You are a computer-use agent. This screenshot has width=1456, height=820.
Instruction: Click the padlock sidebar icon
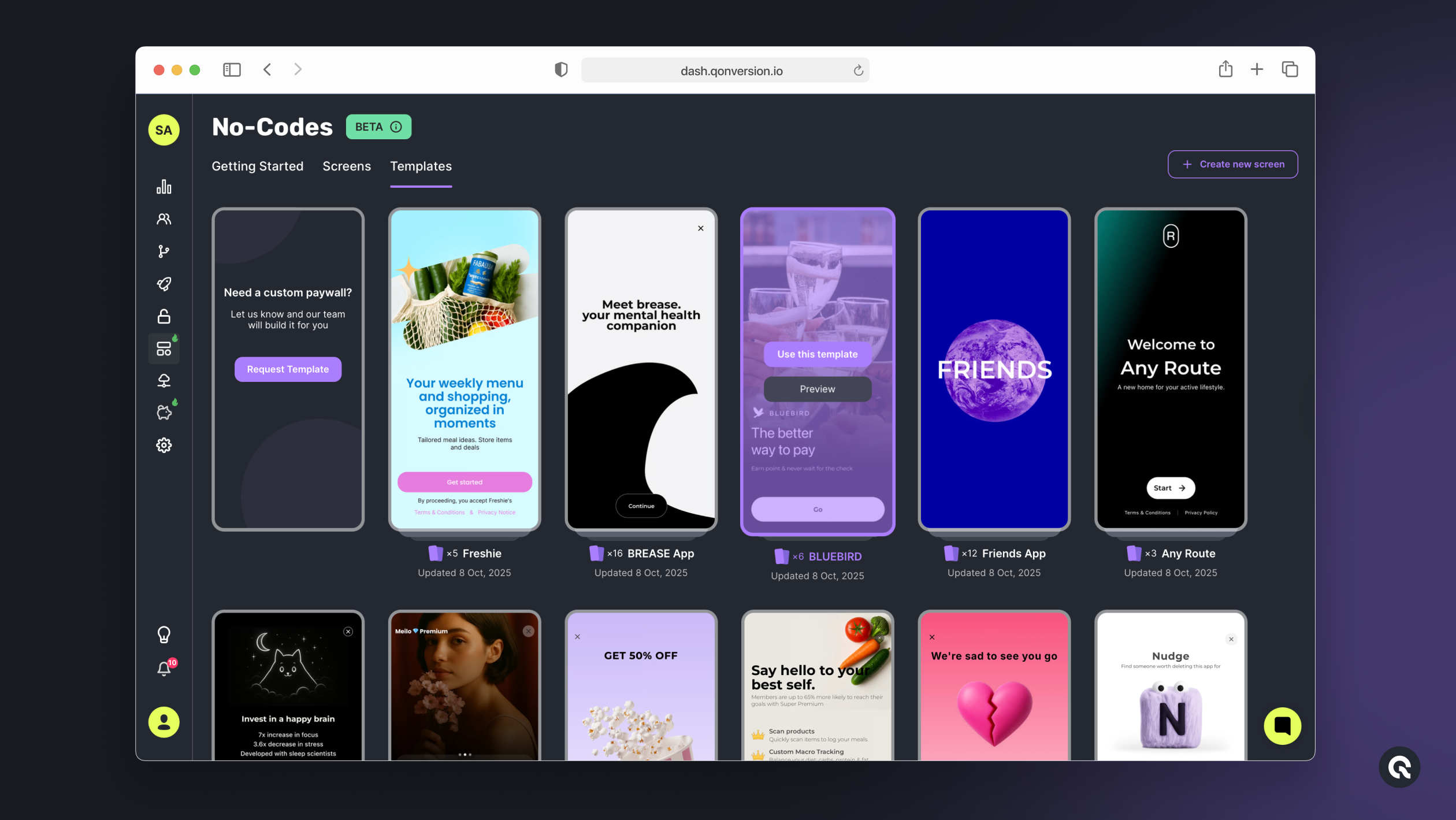(164, 316)
